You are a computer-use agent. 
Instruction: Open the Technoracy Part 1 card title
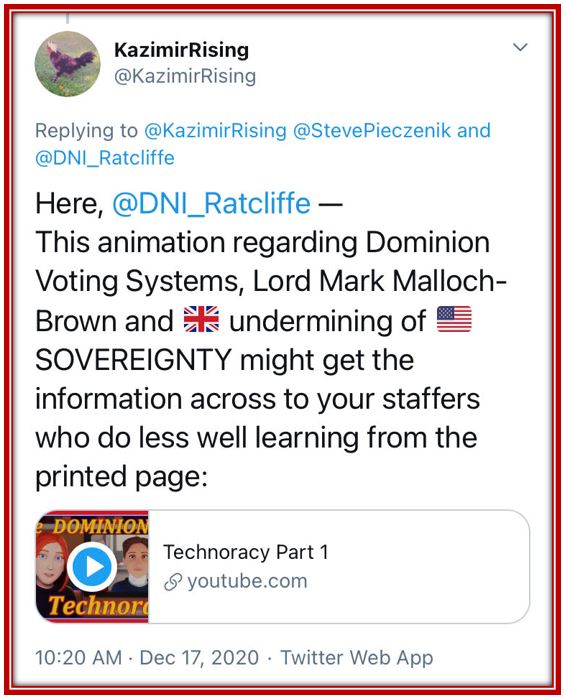tap(246, 552)
